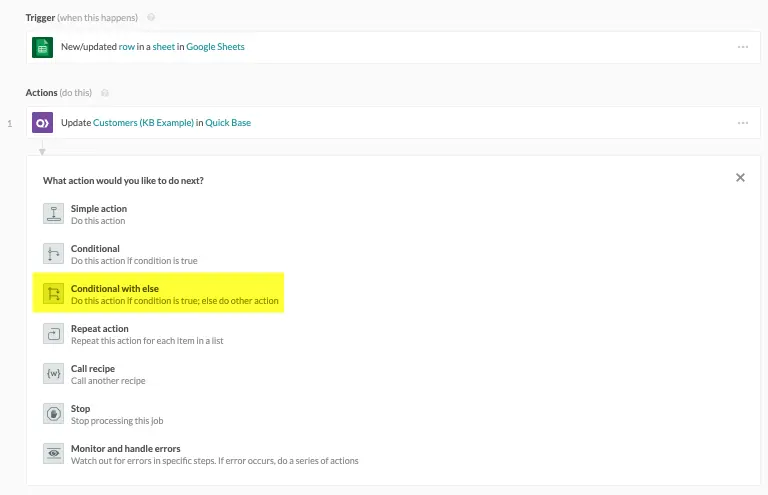Pick the Repeat action option
The width and height of the screenshot is (768, 495).
click(x=133, y=334)
